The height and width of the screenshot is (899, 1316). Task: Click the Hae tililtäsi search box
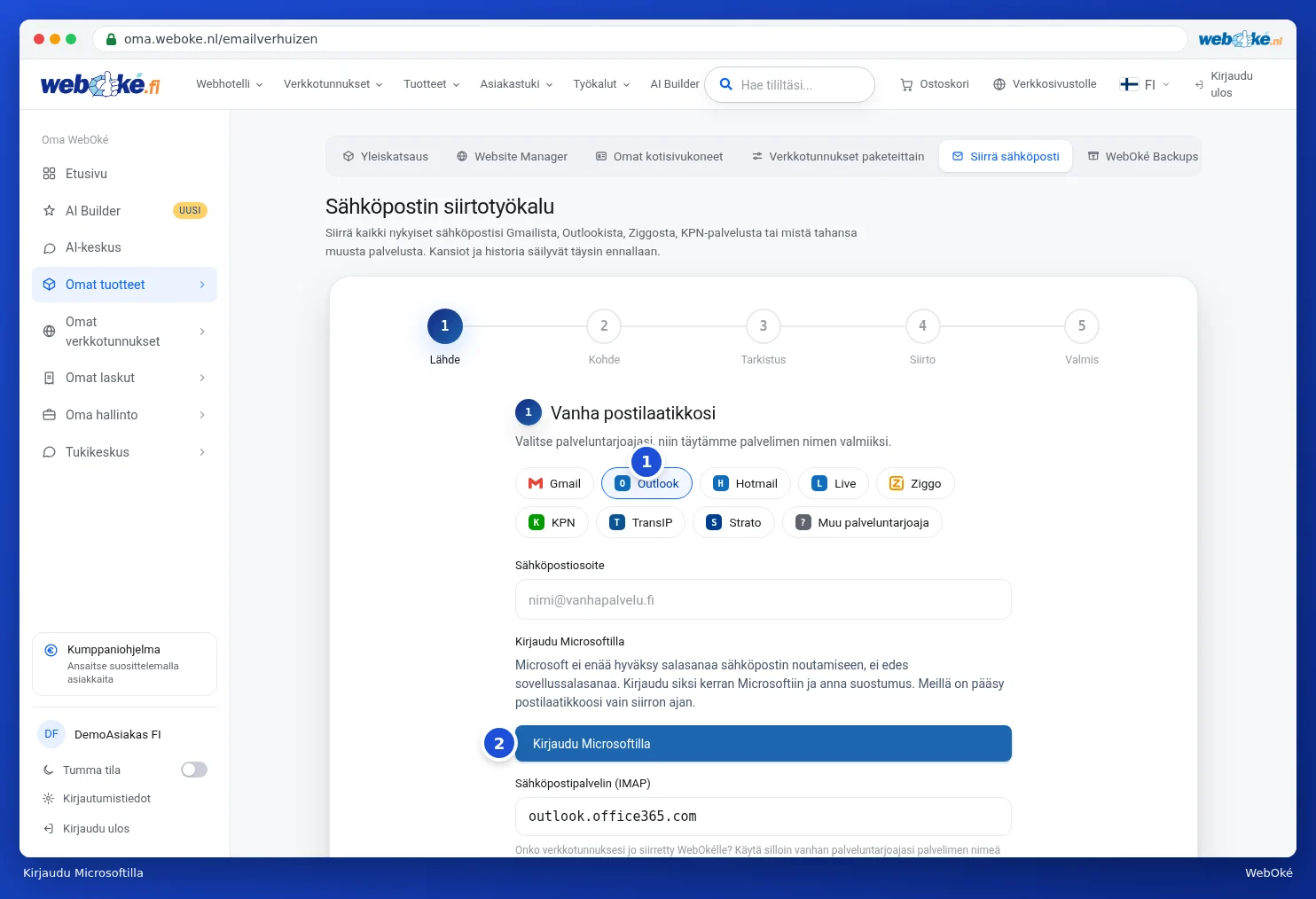point(789,84)
